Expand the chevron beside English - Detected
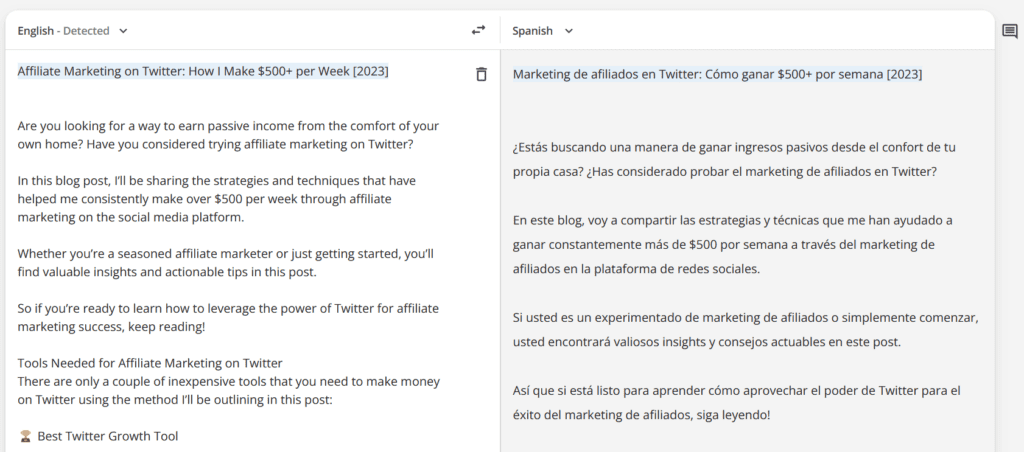This screenshot has width=1024, height=452. [x=124, y=31]
